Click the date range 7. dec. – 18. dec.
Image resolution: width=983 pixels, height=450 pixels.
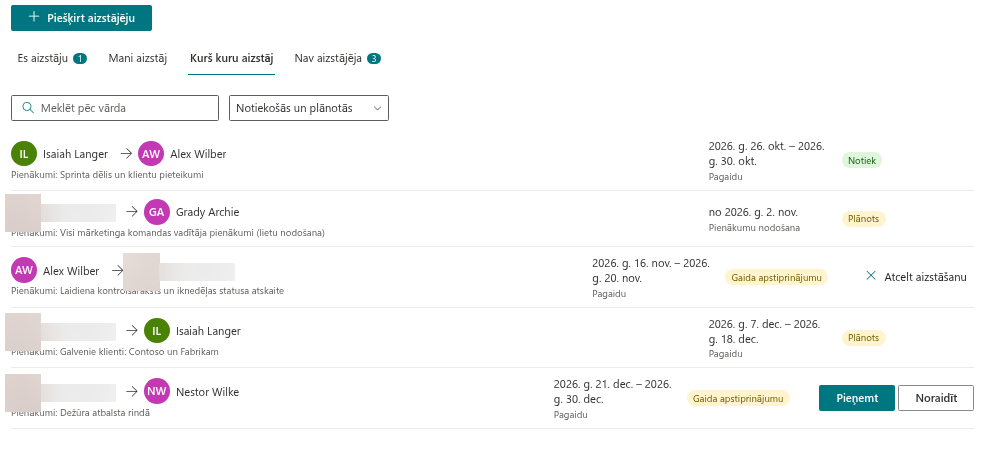764,332
